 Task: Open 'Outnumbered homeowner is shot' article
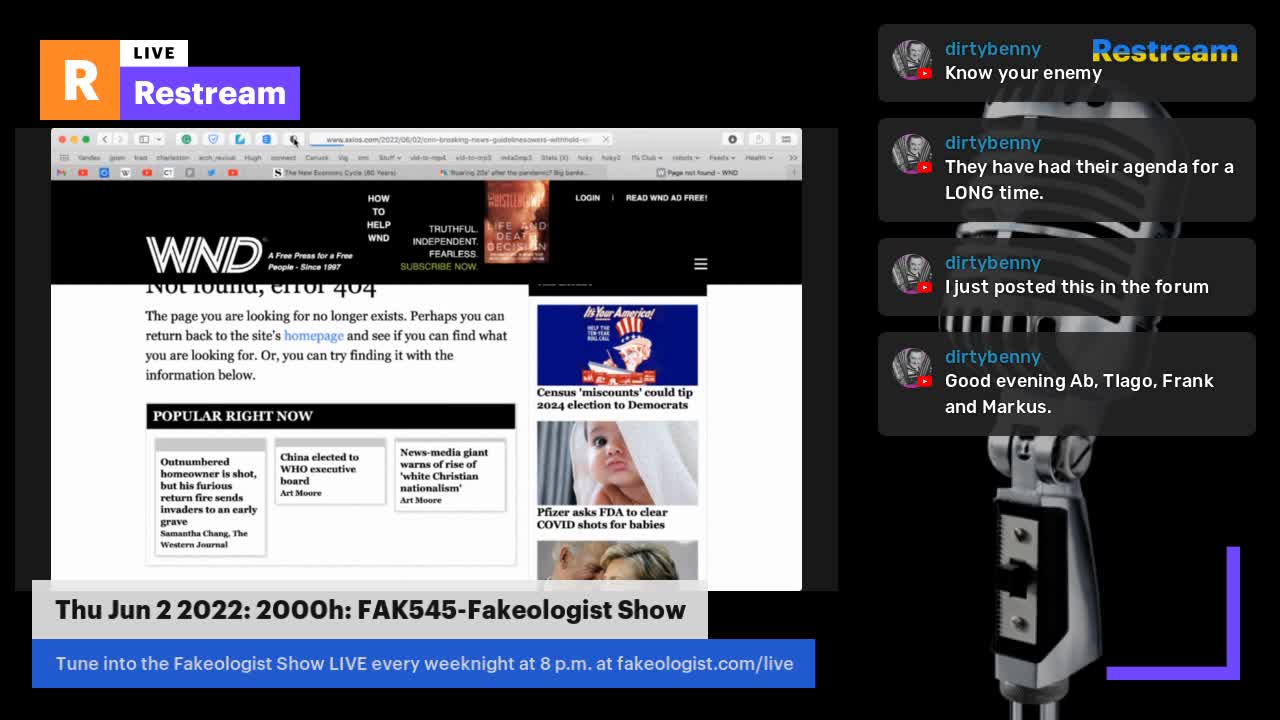point(209,491)
